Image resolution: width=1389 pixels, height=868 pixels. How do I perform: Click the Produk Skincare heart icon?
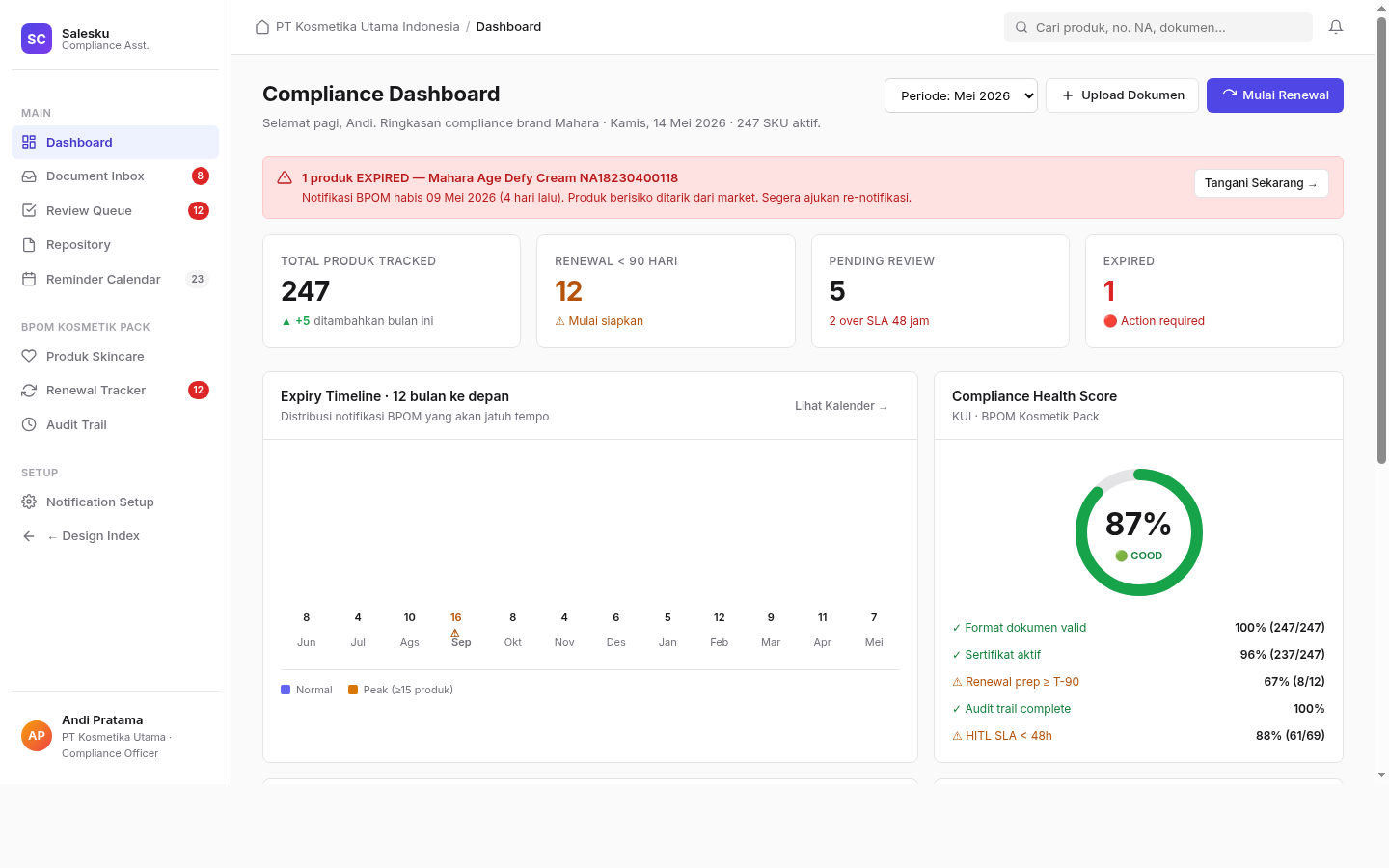click(x=29, y=356)
